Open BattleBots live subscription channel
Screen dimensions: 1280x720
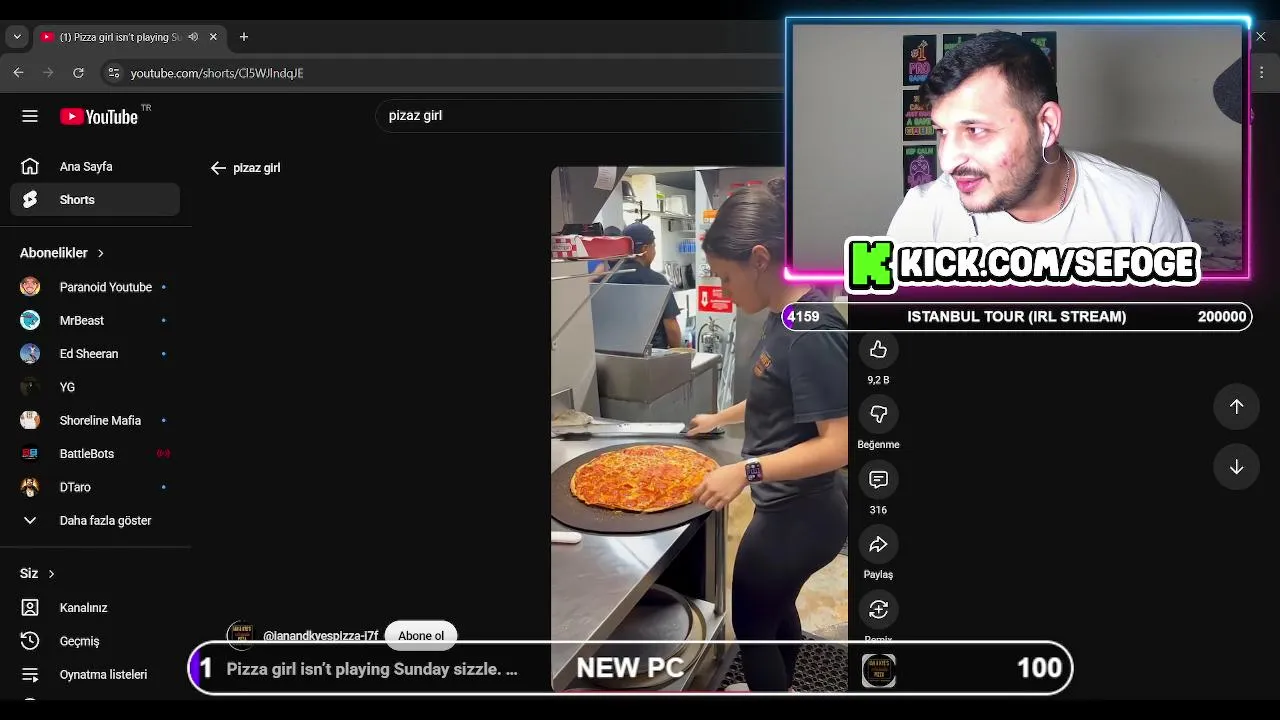coord(95,454)
